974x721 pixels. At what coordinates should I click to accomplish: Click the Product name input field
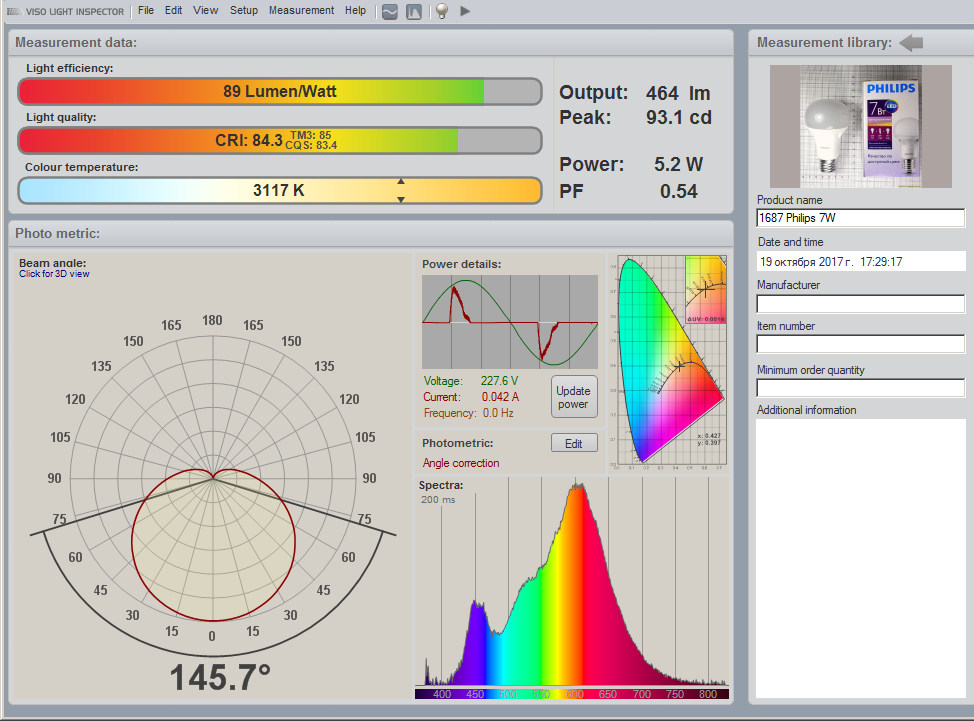pos(860,218)
